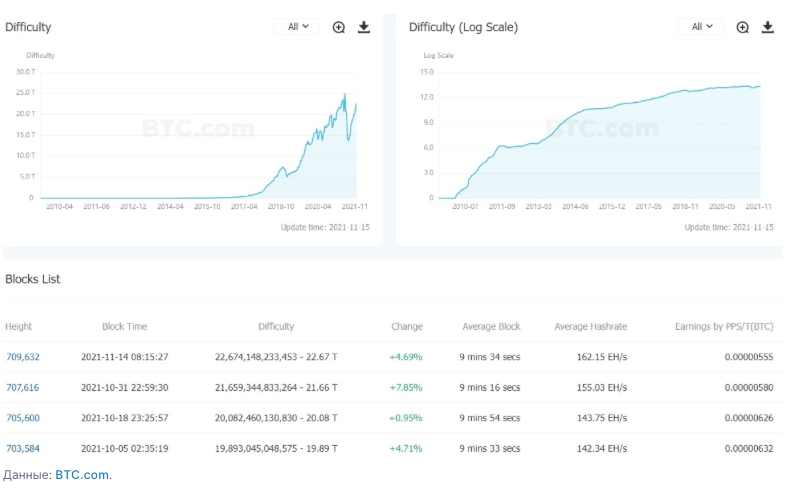Expand All range selector on Log Scale chart

pyautogui.click(x=702, y=27)
